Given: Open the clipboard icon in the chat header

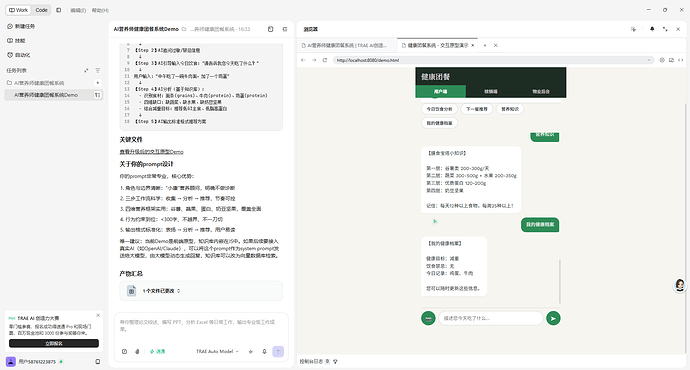Looking at the screenshot, I should [270, 29].
